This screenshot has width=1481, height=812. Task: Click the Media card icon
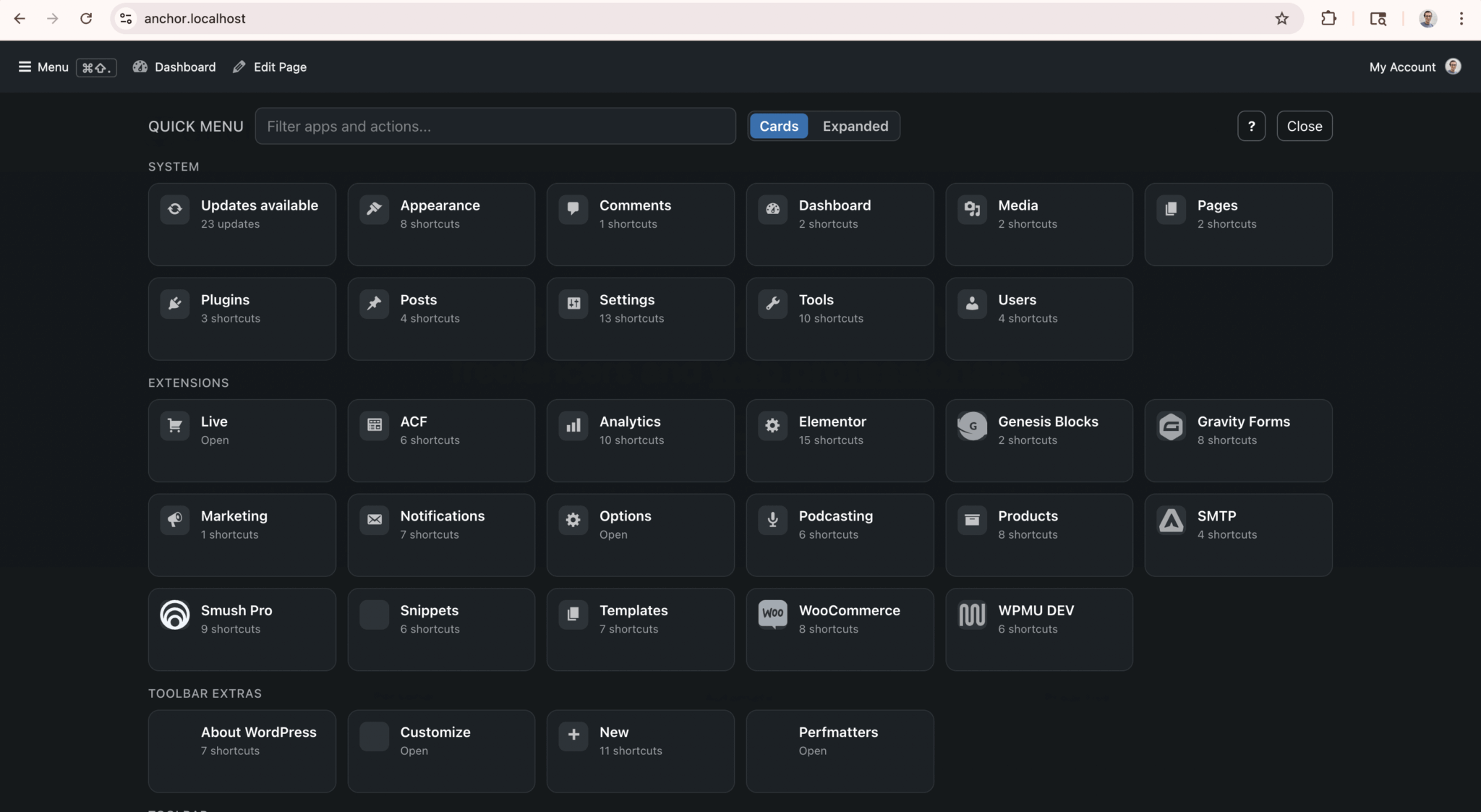click(x=972, y=209)
